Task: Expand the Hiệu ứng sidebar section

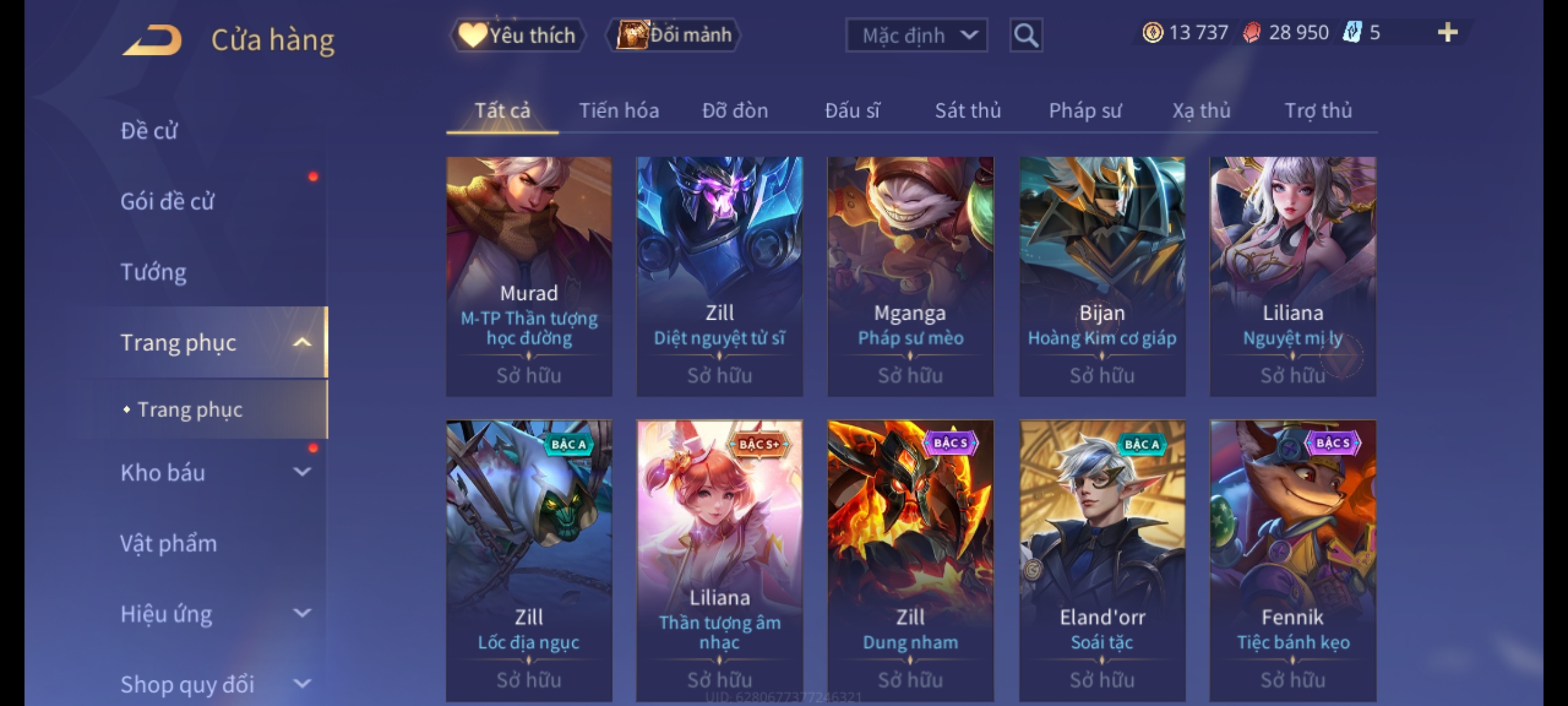Action: (302, 613)
